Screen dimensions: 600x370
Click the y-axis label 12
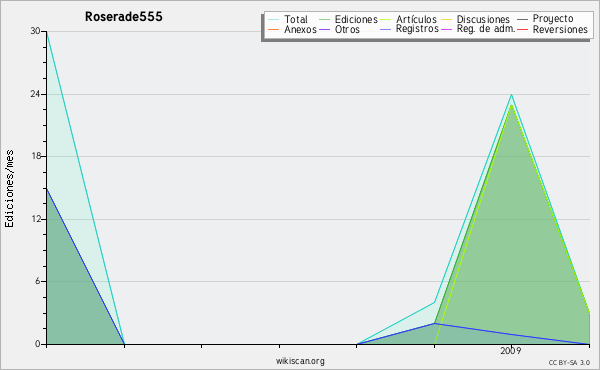click(x=36, y=218)
